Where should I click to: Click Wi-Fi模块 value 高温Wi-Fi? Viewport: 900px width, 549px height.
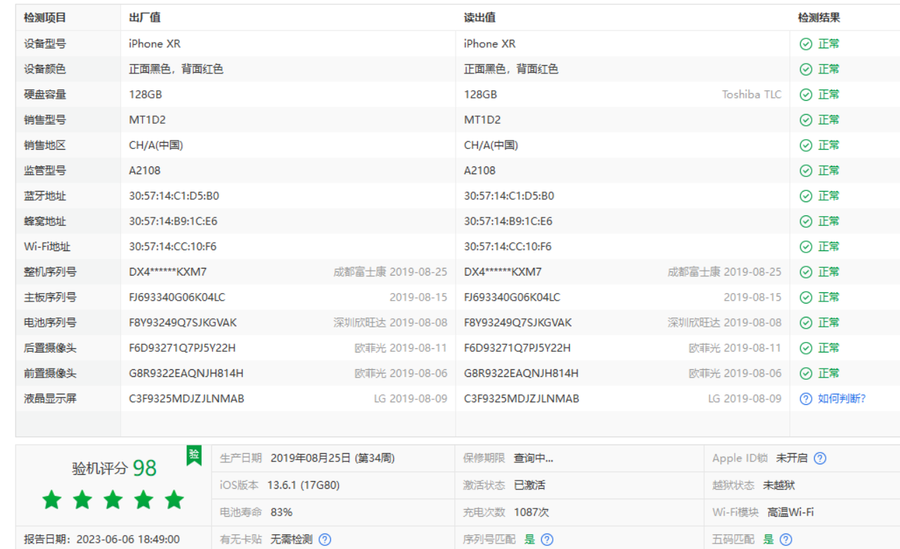coord(790,512)
